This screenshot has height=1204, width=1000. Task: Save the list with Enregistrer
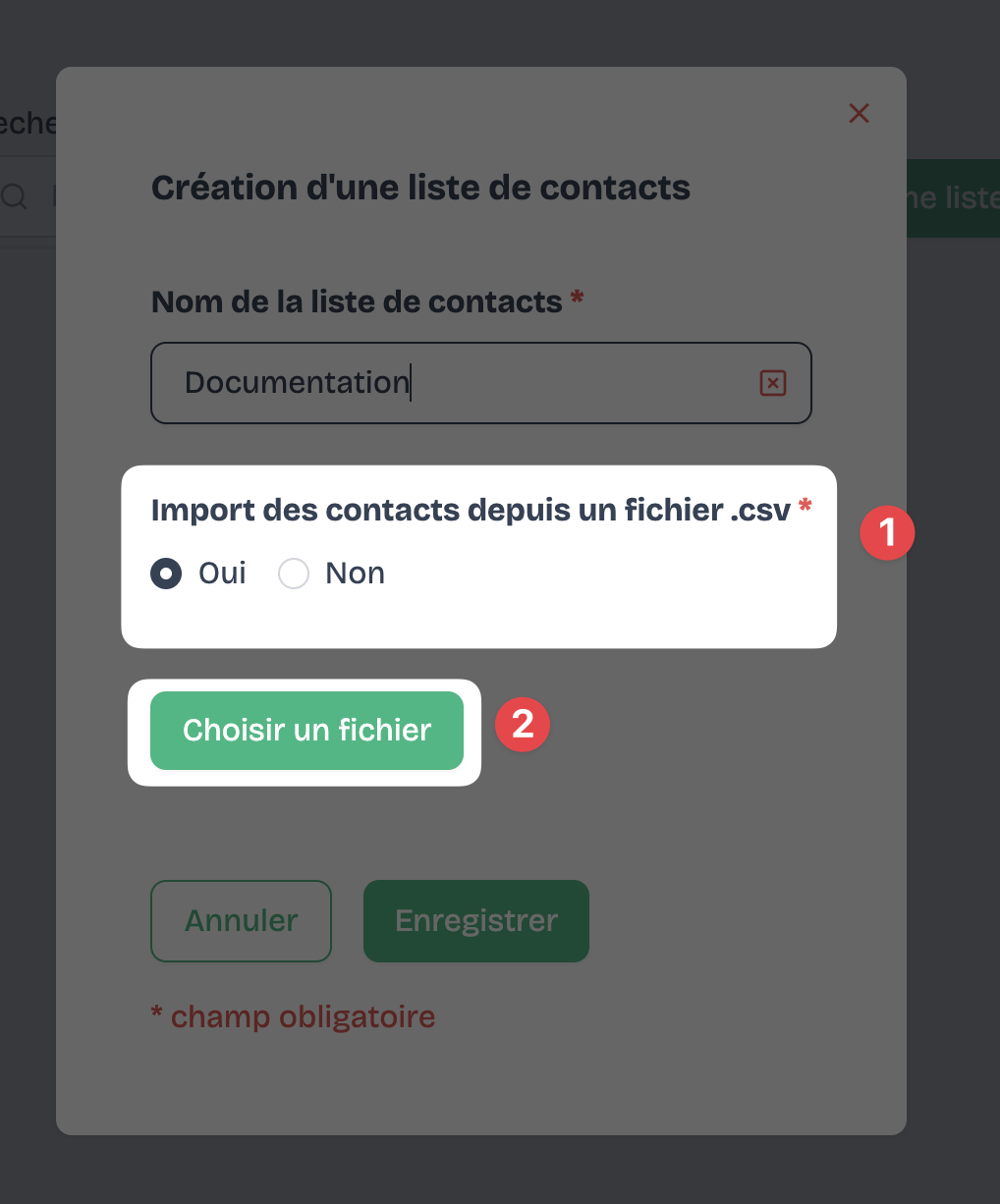click(x=475, y=920)
